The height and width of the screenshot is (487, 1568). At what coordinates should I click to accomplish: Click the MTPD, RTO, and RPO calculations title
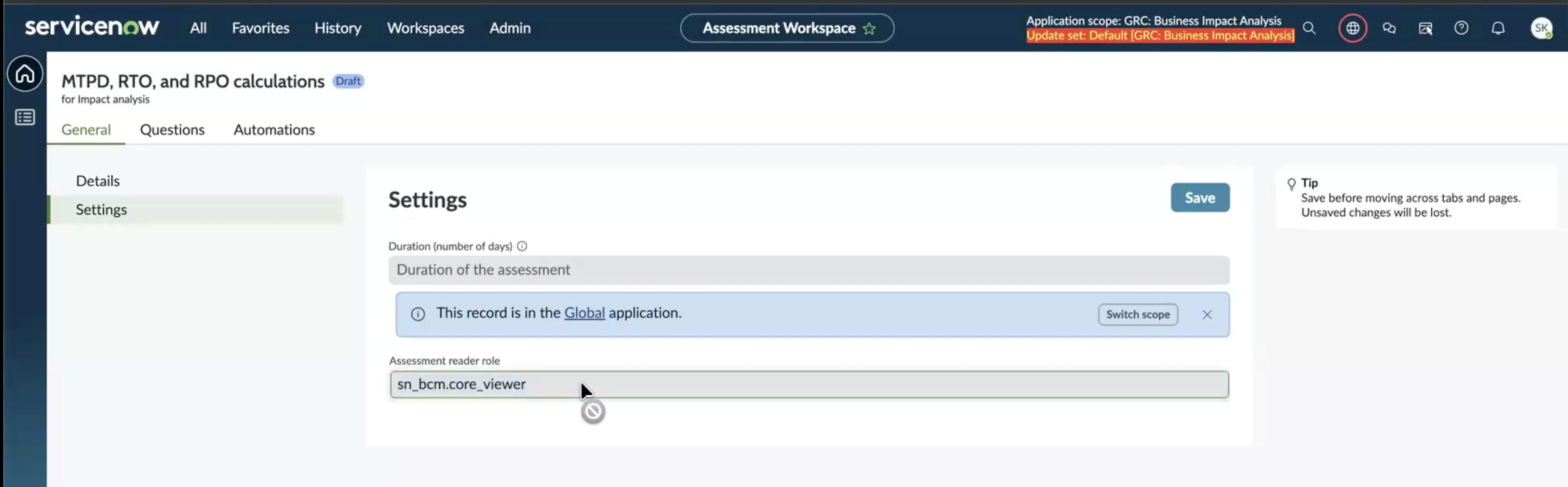coord(193,81)
